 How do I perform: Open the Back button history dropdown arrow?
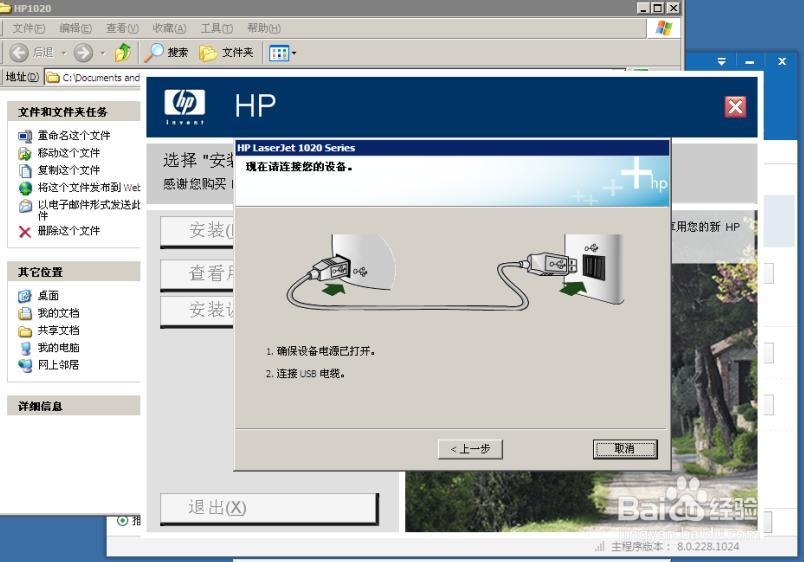pyautogui.click(x=64, y=53)
